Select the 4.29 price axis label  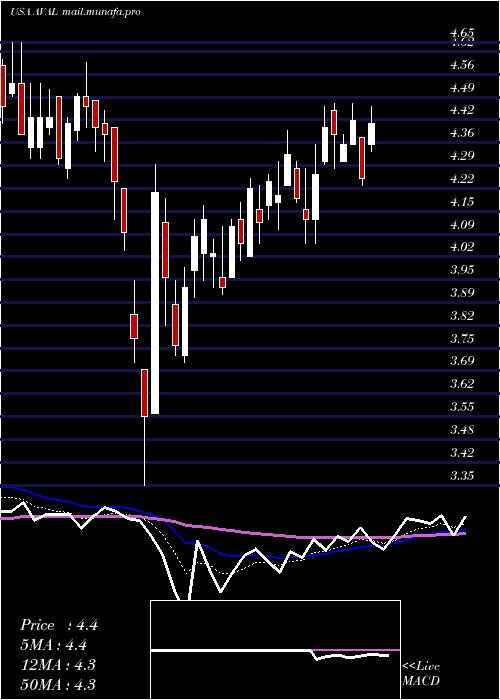tap(462, 156)
